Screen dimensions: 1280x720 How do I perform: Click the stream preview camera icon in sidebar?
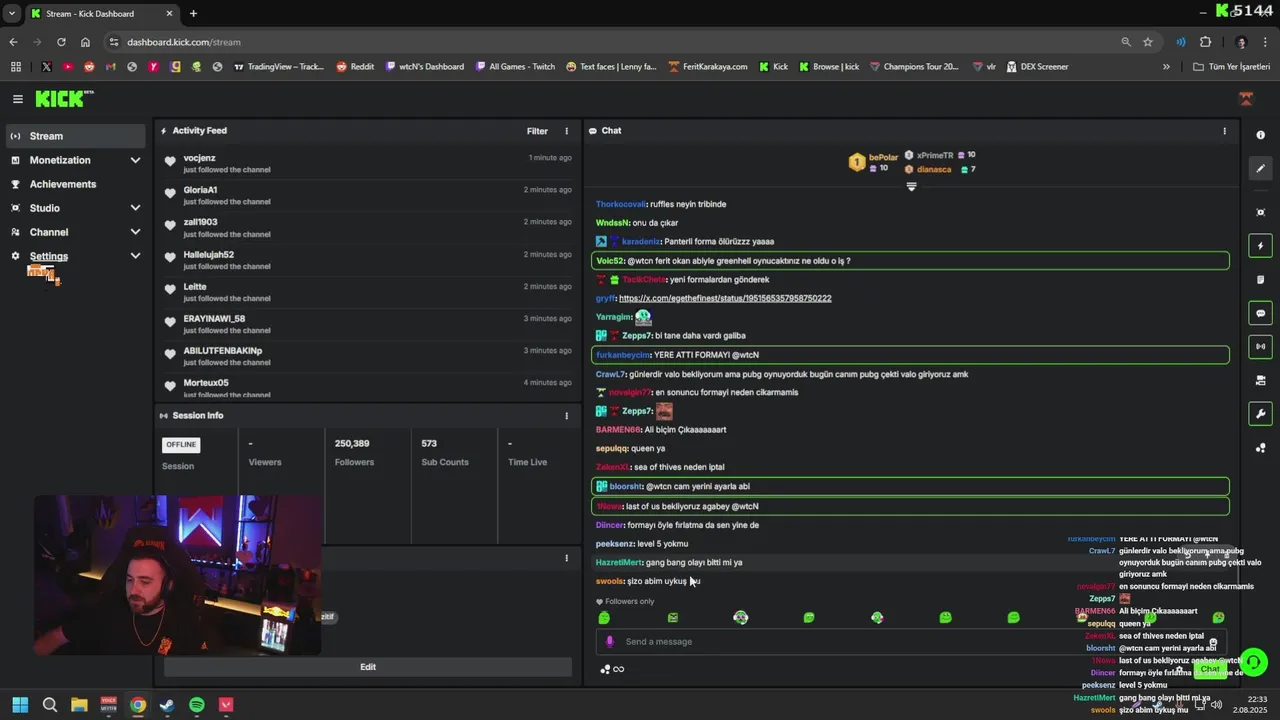tap(1260, 380)
